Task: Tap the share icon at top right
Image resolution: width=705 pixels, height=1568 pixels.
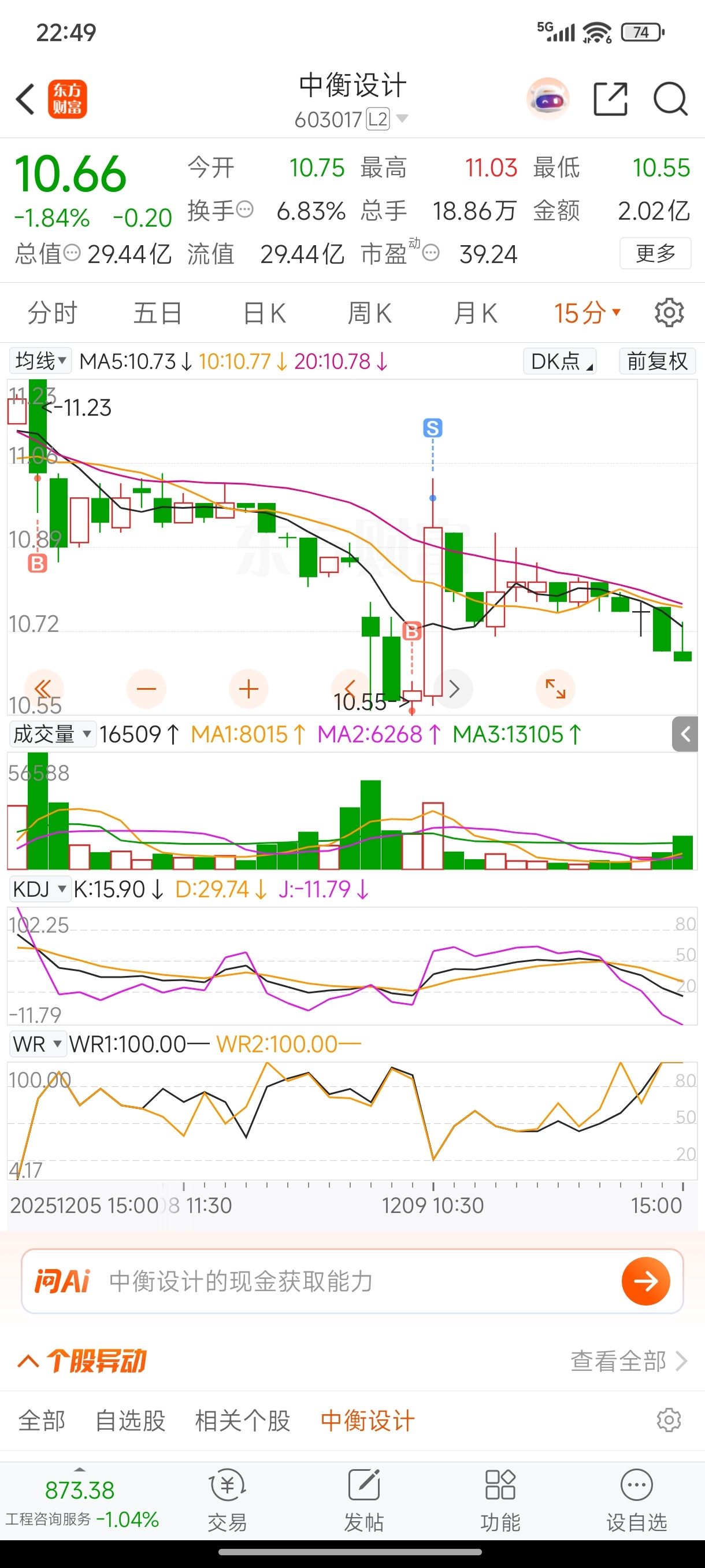Action: coord(610,99)
